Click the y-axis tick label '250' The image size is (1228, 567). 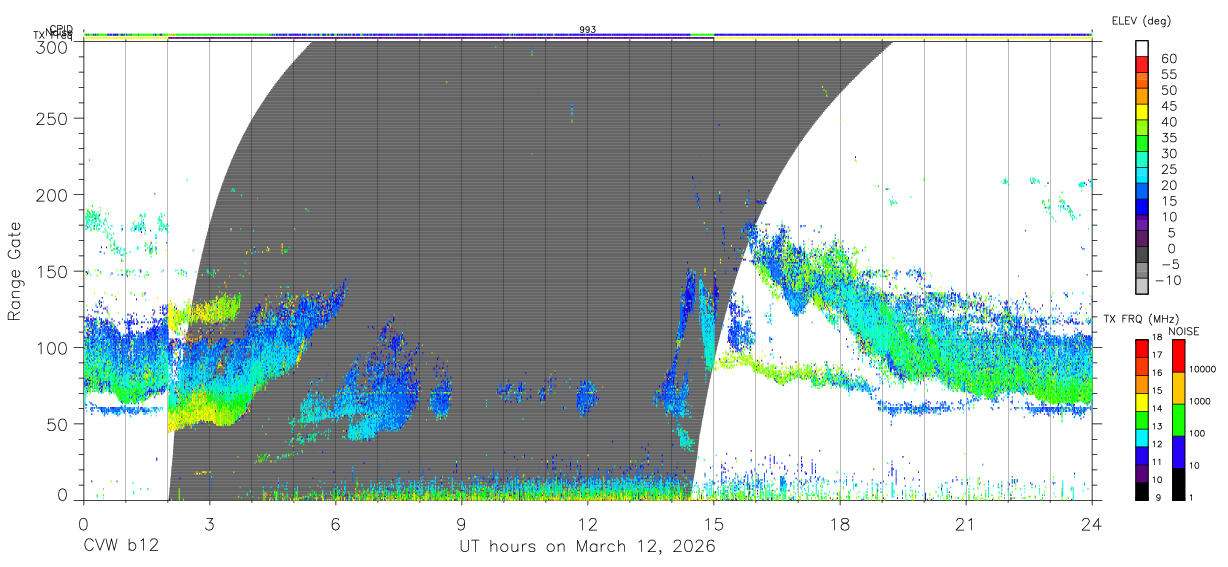pyautogui.click(x=53, y=119)
